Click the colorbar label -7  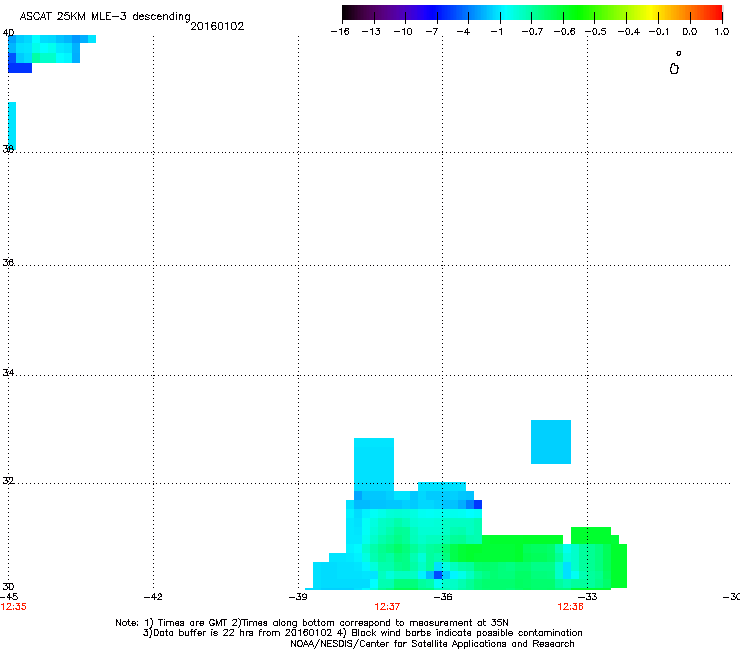click(432, 32)
